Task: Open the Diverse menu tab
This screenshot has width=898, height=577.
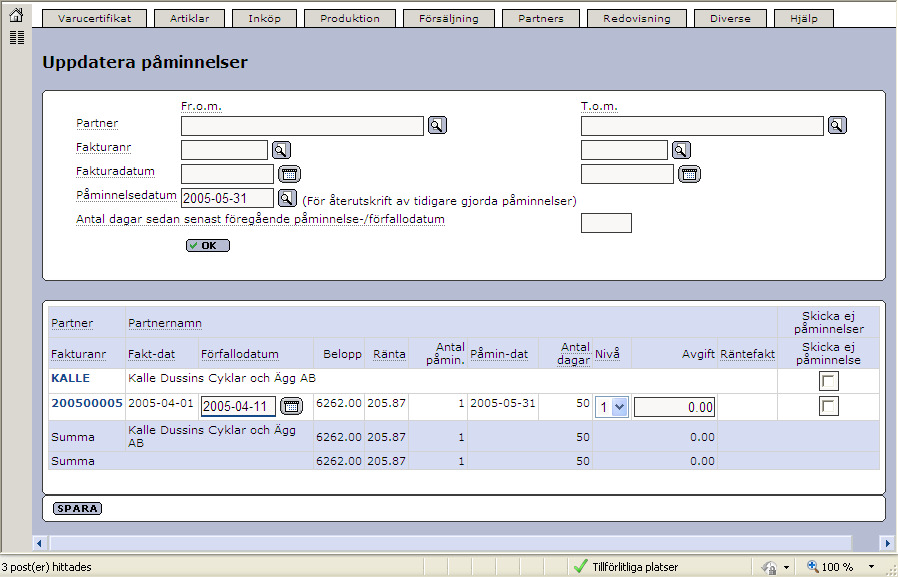Action: coord(730,18)
